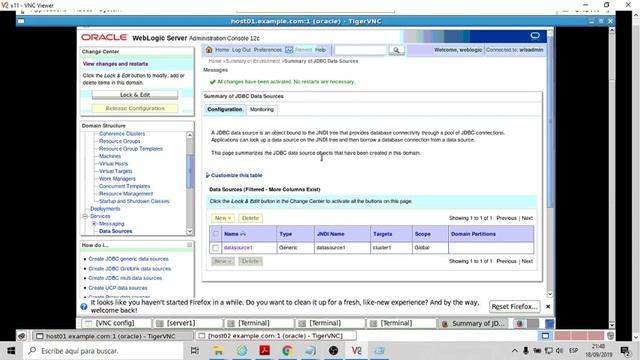Click Help in console toolbar
640x360 pixels.
(x=320, y=50)
